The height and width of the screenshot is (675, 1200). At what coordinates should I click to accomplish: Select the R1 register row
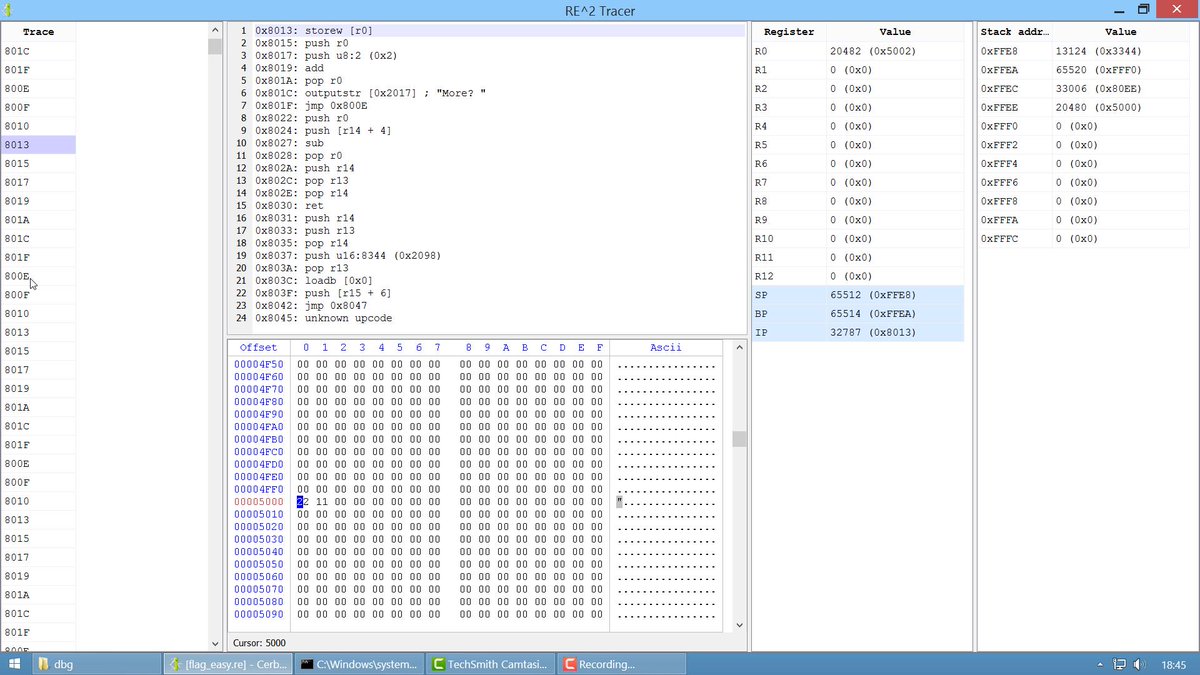pyautogui.click(x=857, y=70)
